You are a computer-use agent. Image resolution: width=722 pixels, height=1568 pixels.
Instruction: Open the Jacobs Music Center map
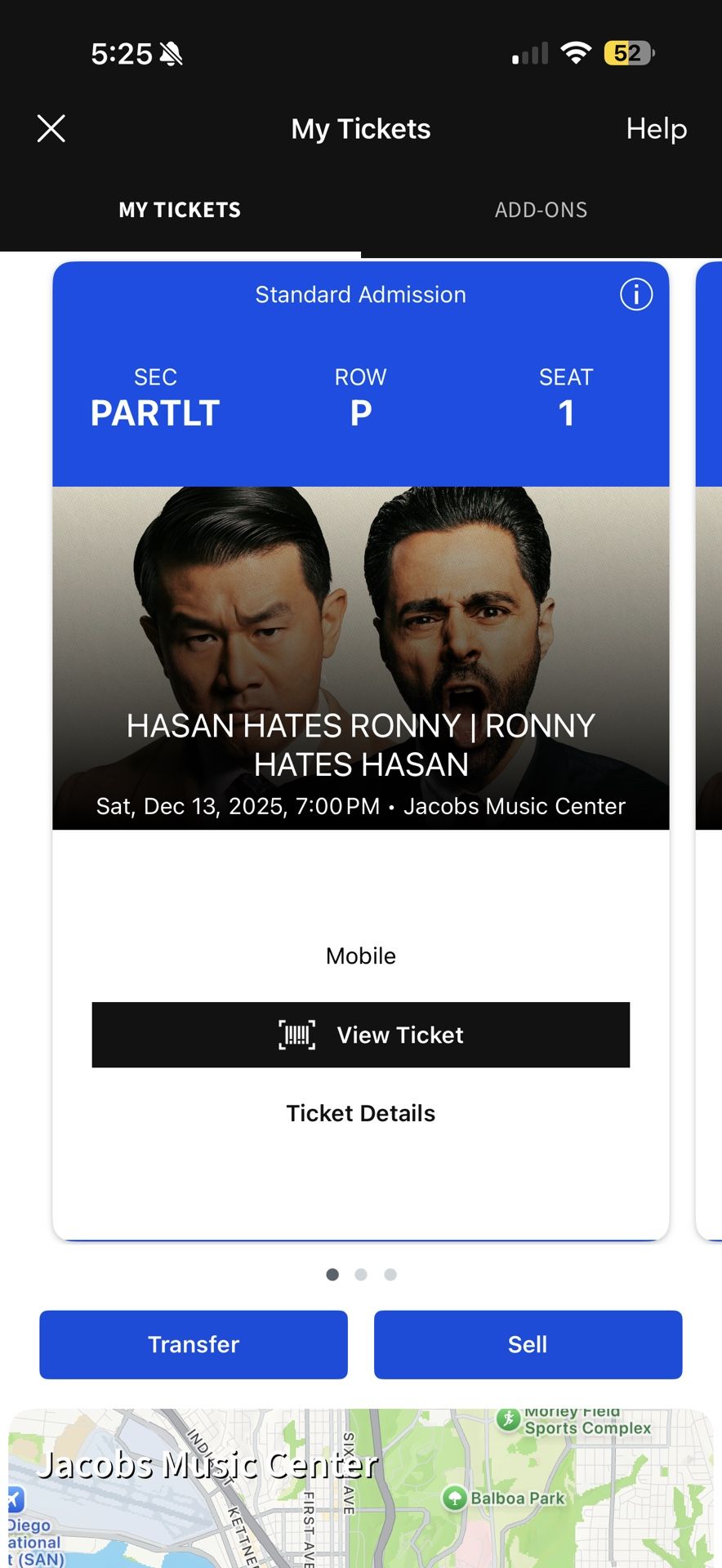point(209,1465)
